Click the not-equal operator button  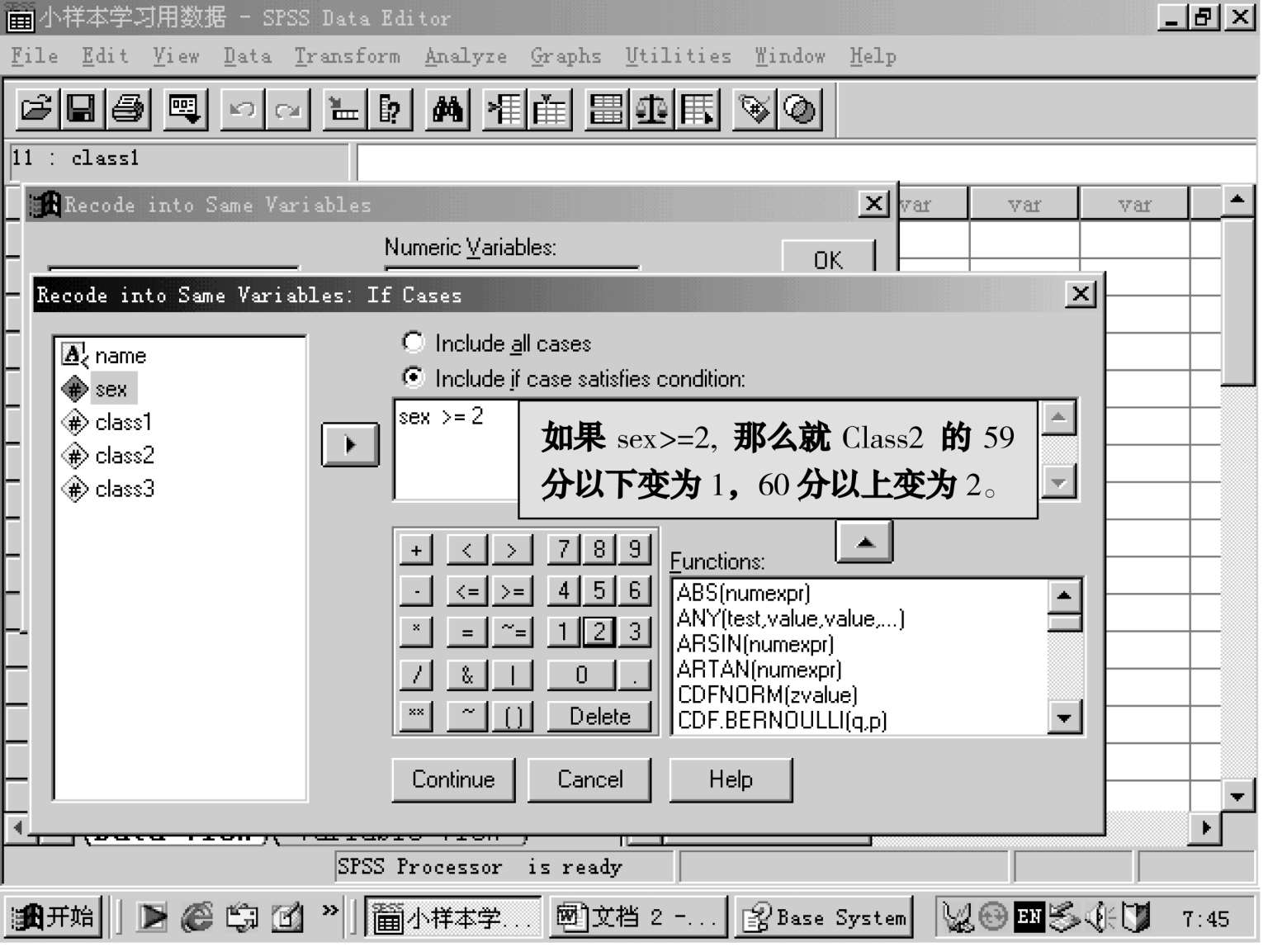pos(512,632)
